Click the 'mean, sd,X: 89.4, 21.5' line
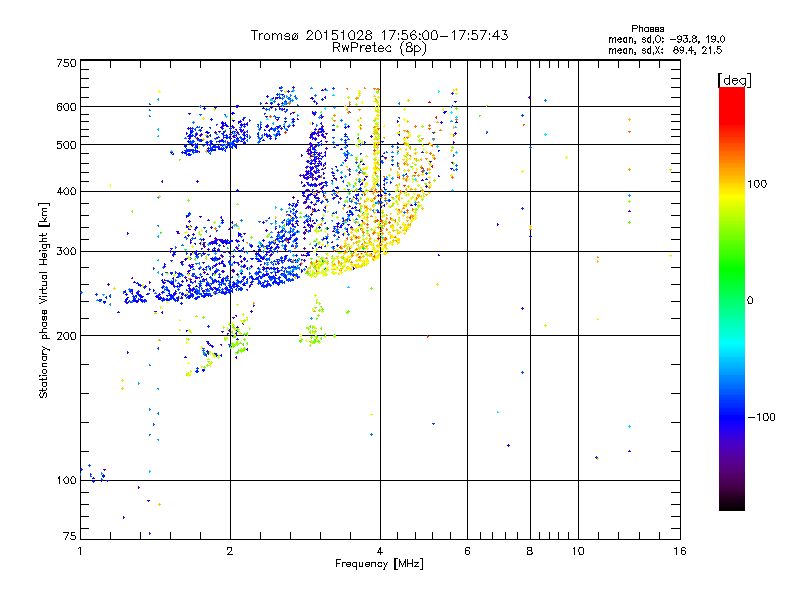 pos(665,50)
